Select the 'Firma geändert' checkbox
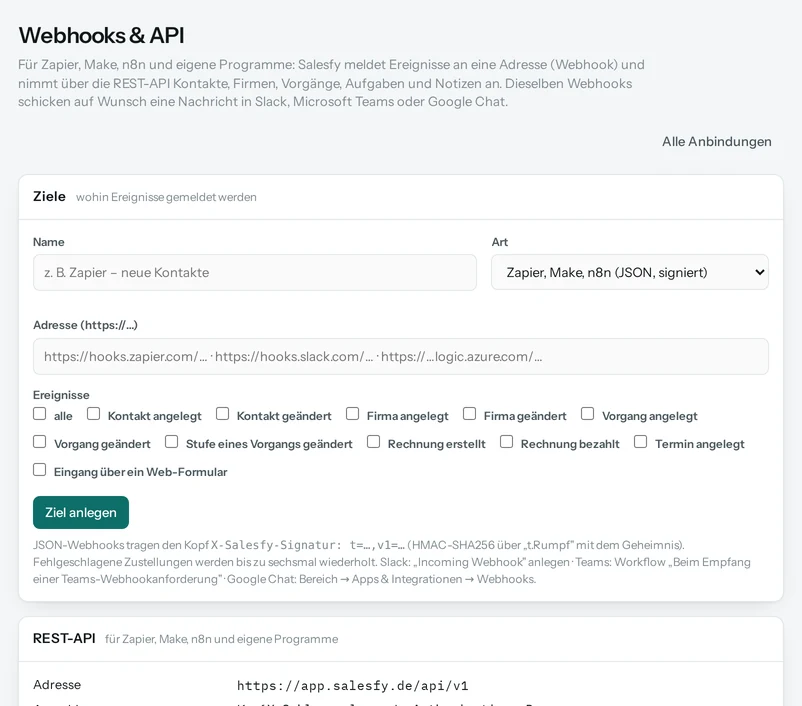This screenshot has width=802, height=706. 470,413
